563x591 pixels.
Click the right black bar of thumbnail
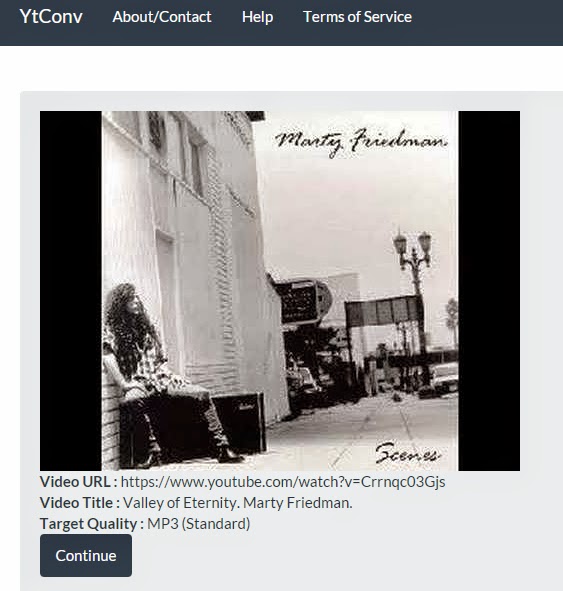(489, 291)
